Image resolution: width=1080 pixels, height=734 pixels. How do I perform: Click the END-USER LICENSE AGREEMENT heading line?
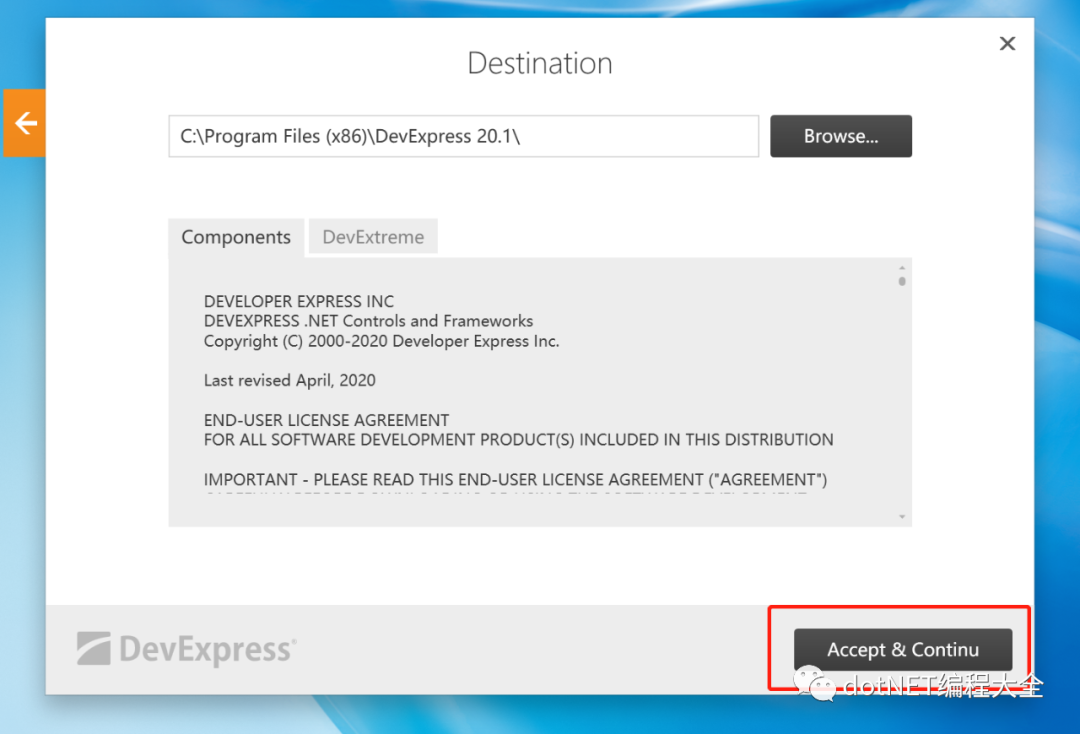[x=326, y=420]
